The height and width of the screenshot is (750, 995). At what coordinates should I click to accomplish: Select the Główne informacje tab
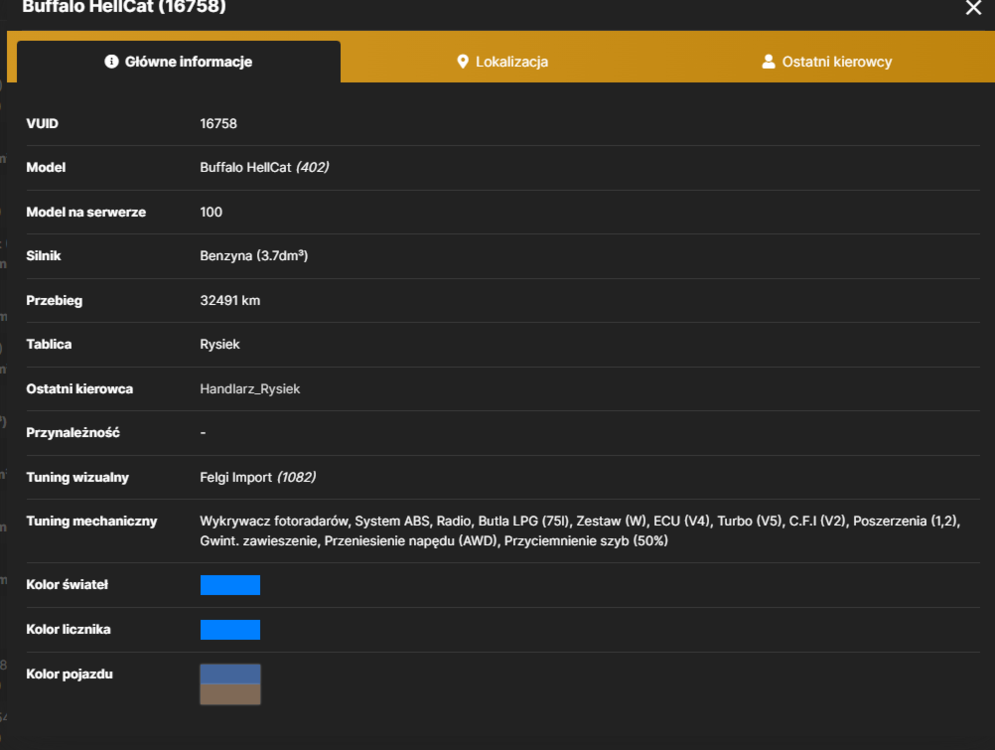pos(178,62)
